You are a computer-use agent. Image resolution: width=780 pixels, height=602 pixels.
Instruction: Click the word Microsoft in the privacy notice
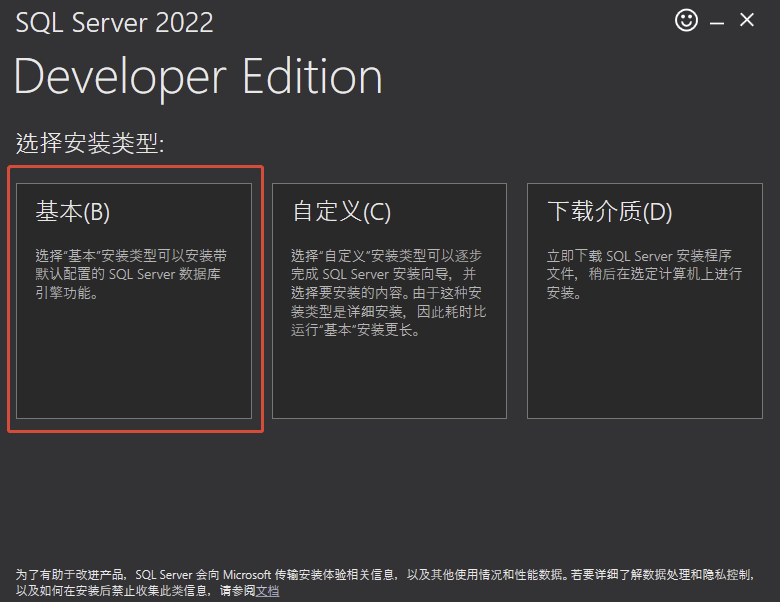point(248,576)
